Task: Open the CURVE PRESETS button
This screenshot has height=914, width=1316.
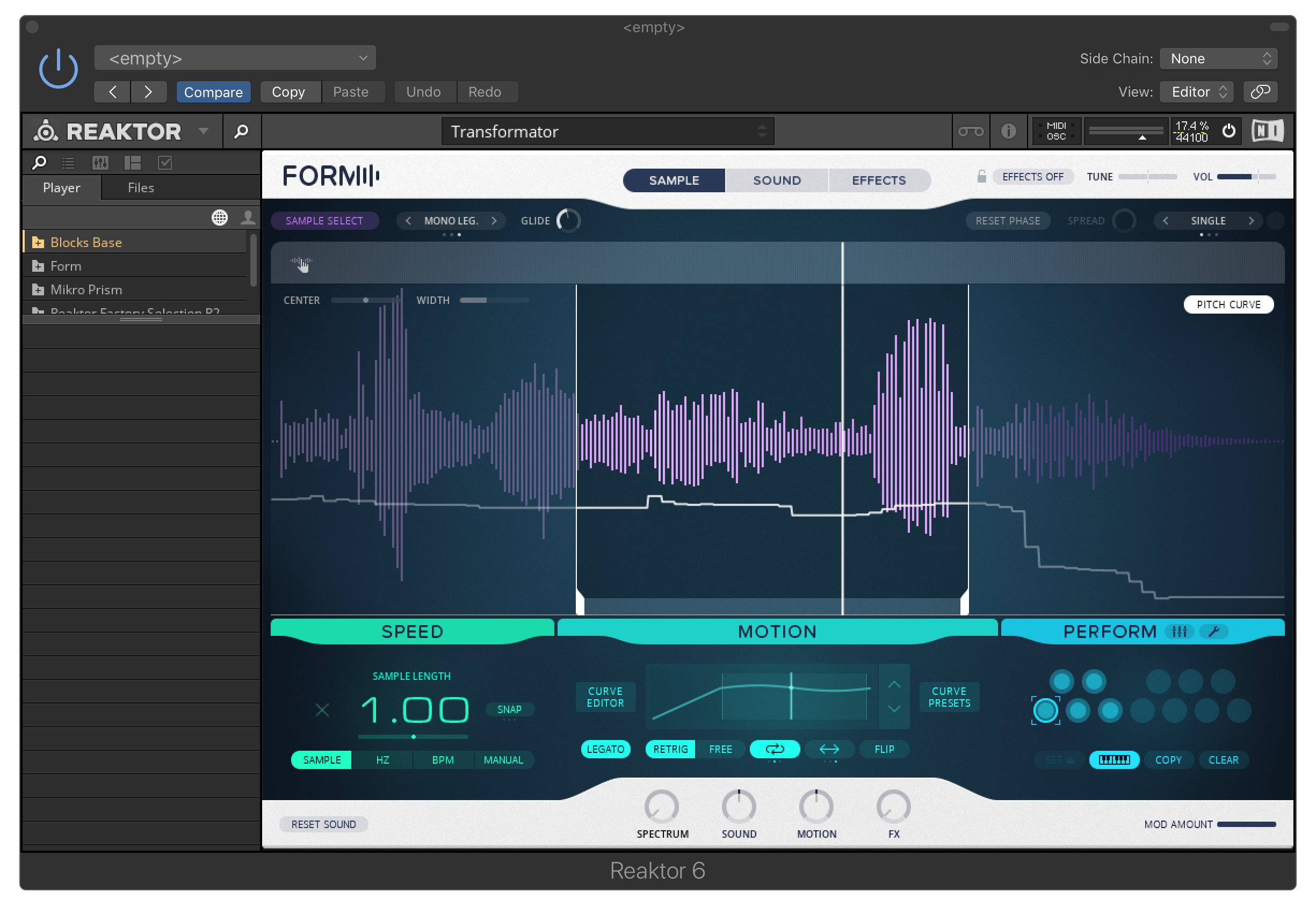Action: click(949, 697)
